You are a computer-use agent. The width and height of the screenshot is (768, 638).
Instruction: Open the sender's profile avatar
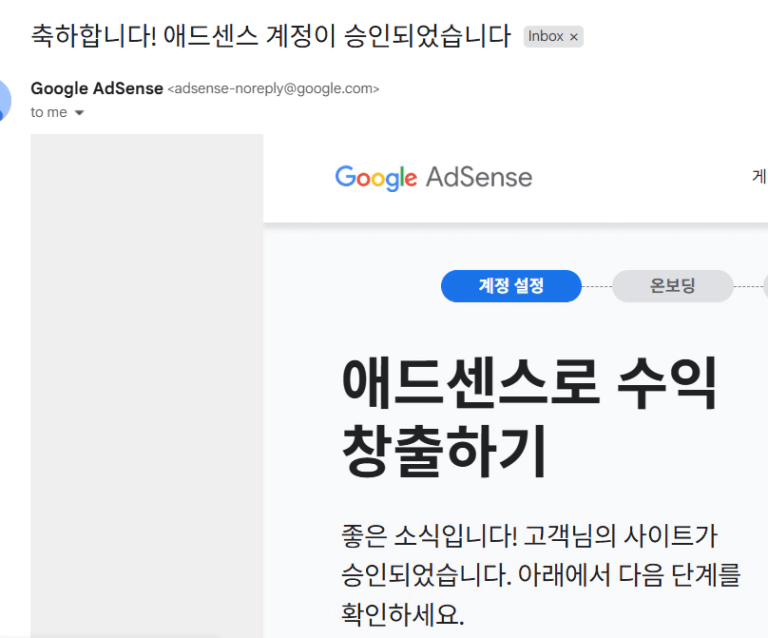click(4, 100)
